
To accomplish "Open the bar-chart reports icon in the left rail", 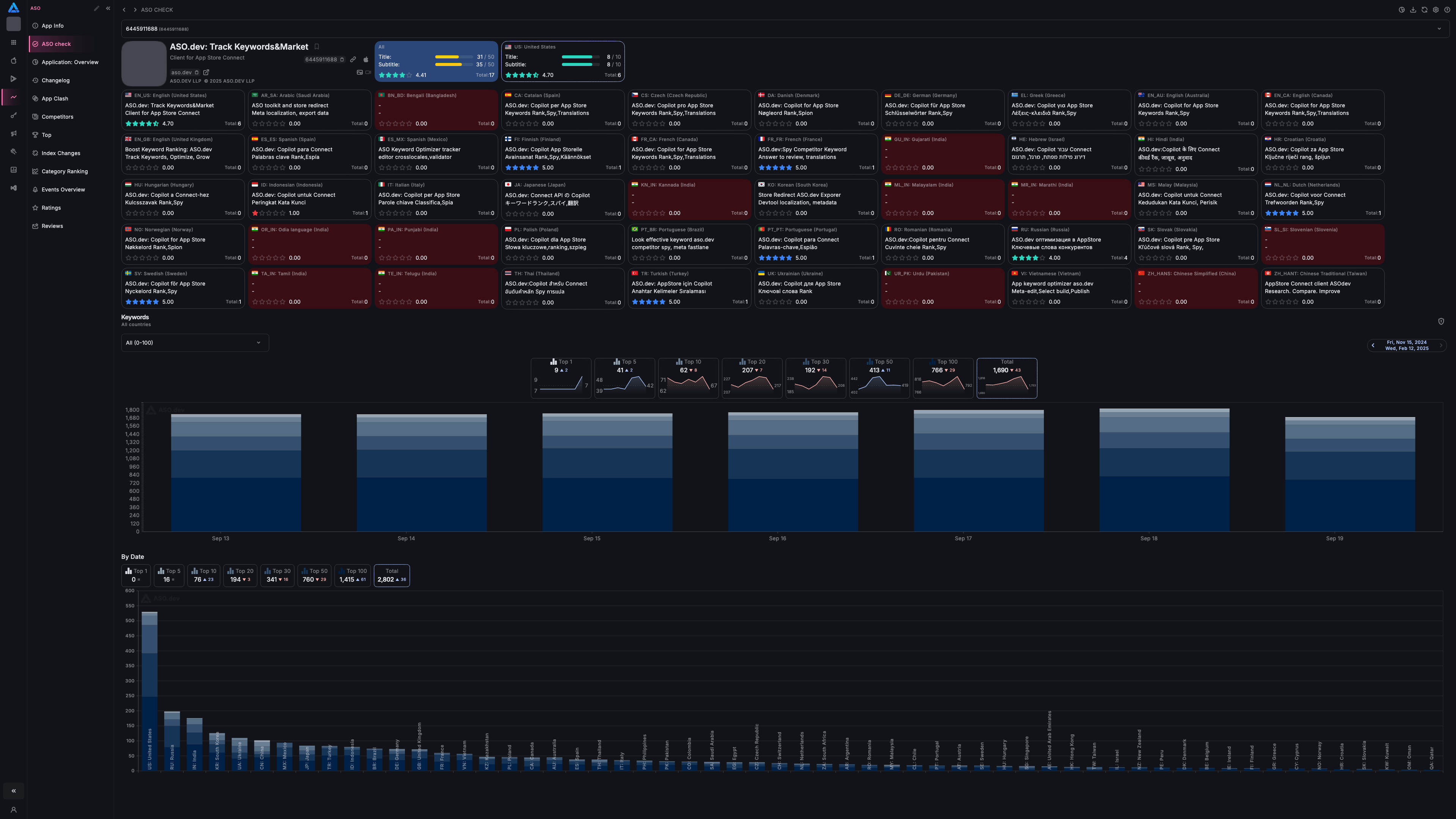I will point(14,169).
